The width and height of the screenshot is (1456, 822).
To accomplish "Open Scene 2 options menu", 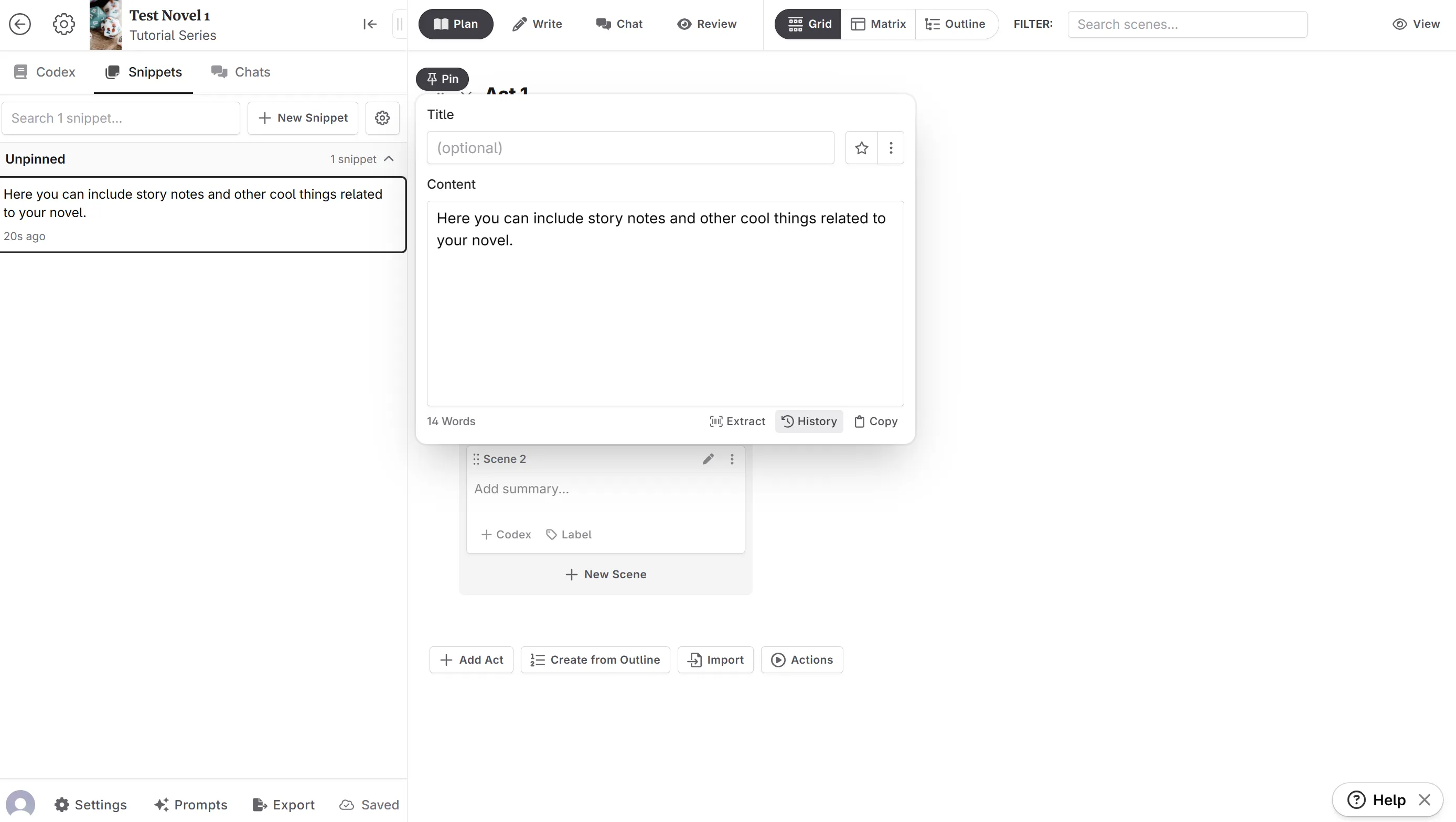I will click(732, 459).
